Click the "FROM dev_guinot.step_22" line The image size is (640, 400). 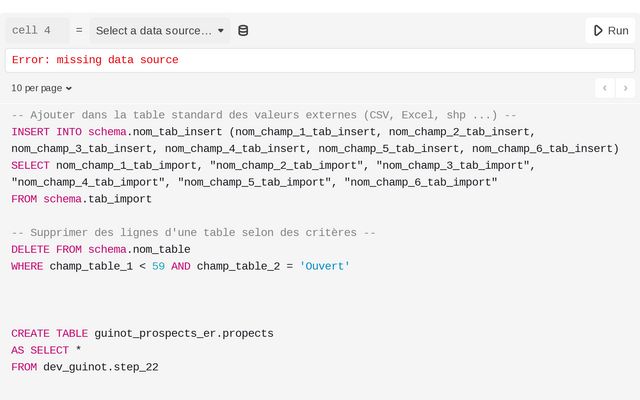pos(85,367)
